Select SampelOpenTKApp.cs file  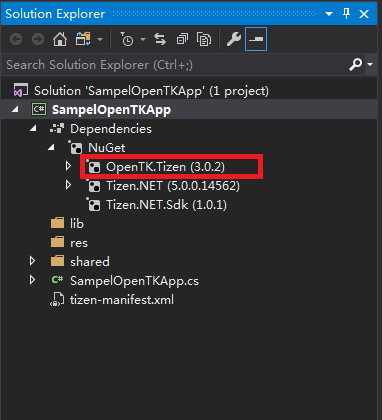(134, 281)
